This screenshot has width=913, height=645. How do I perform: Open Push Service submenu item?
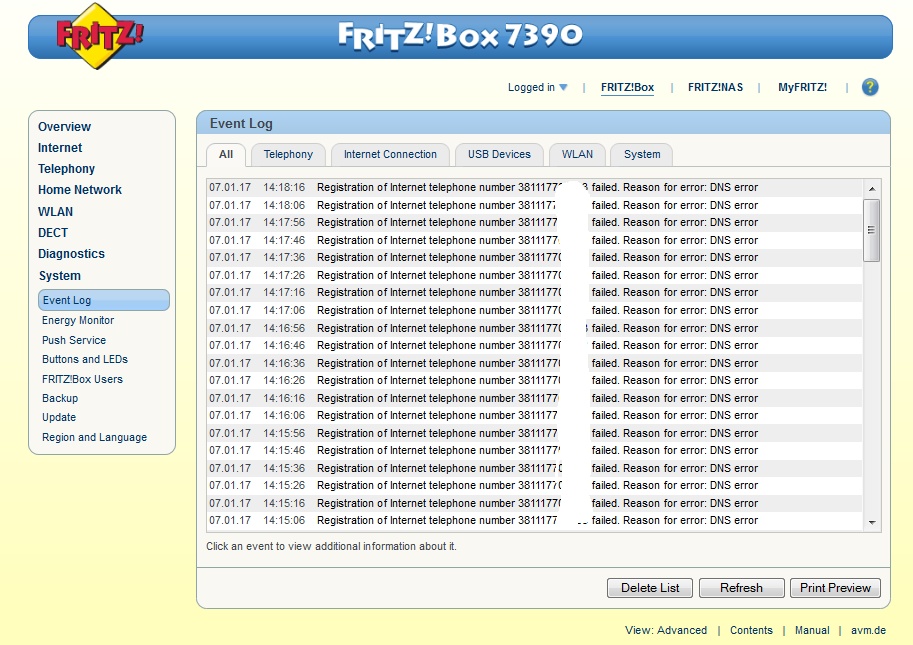click(x=74, y=340)
